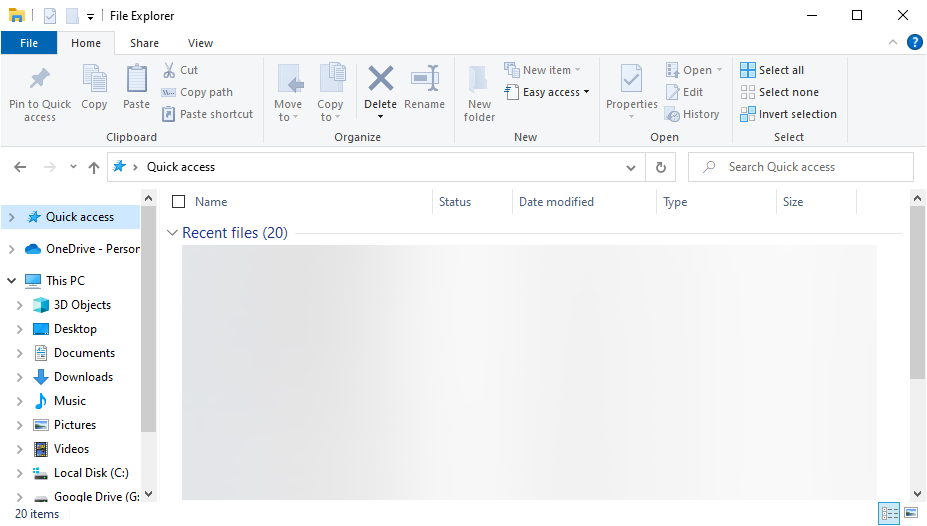Click the Move to icon
Image resolution: width=927 pixels, height=526 pixels.
[x=290, y=79]
